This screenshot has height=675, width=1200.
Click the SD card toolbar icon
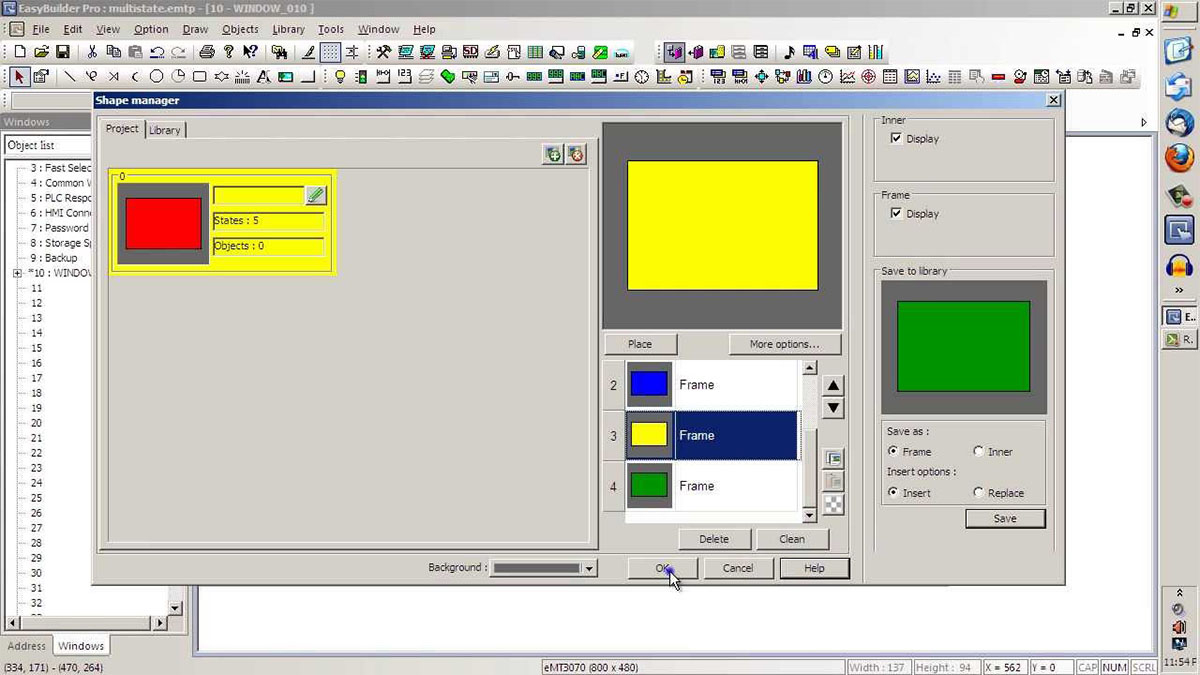(x=470, y=52)
